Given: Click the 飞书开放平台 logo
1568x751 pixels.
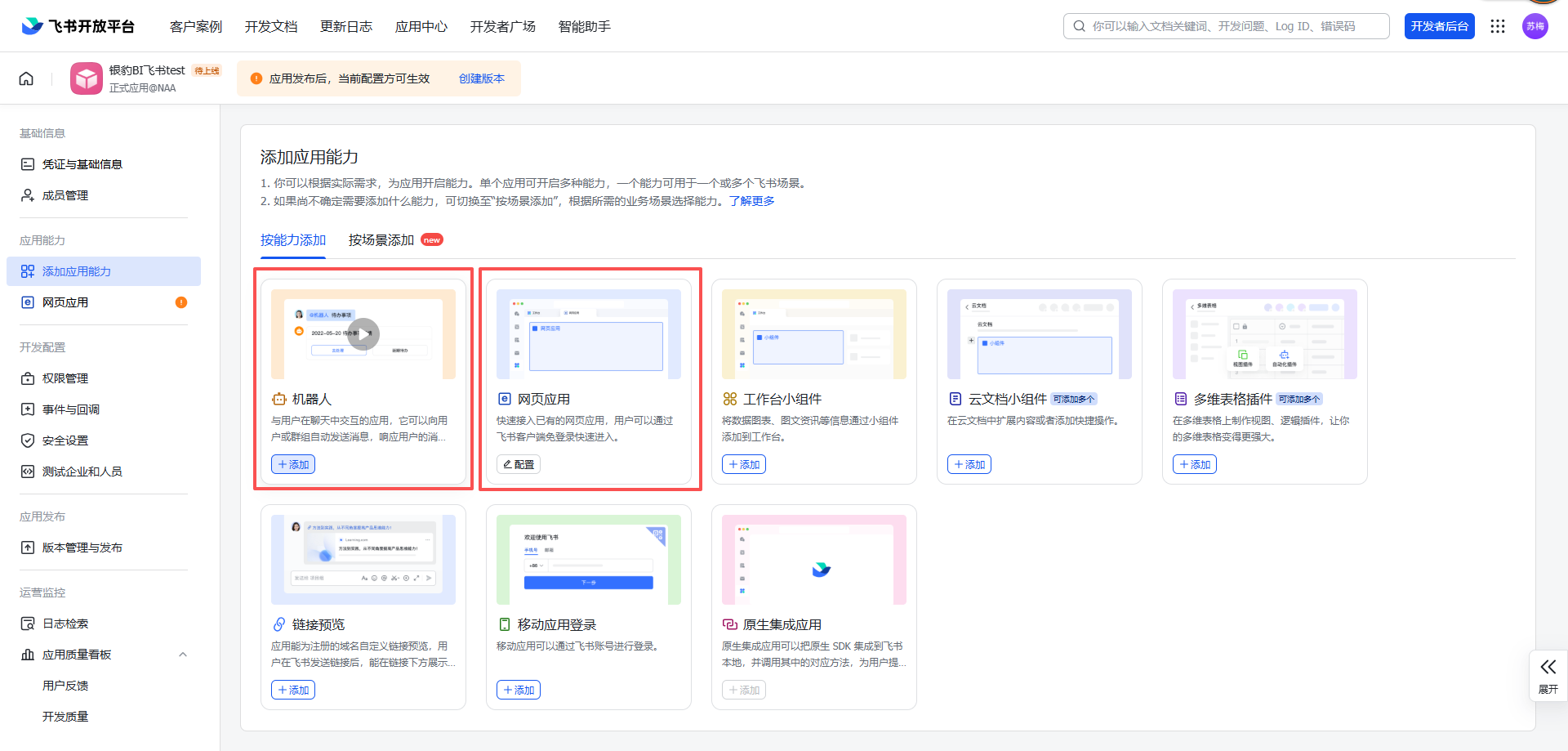Looking at the screenshot, I should click(x=78, y=26).
